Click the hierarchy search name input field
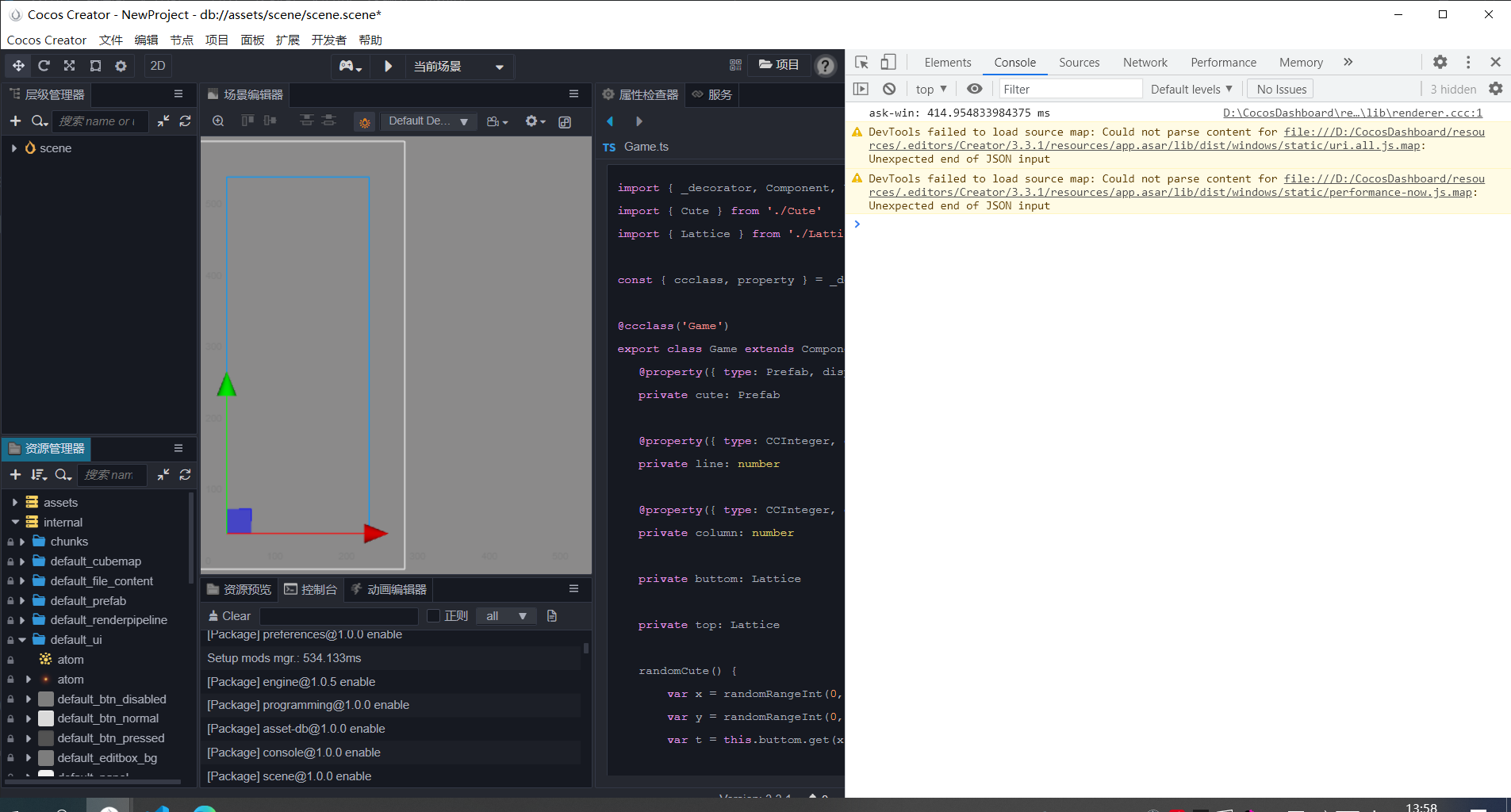 (x=100, y=121)
